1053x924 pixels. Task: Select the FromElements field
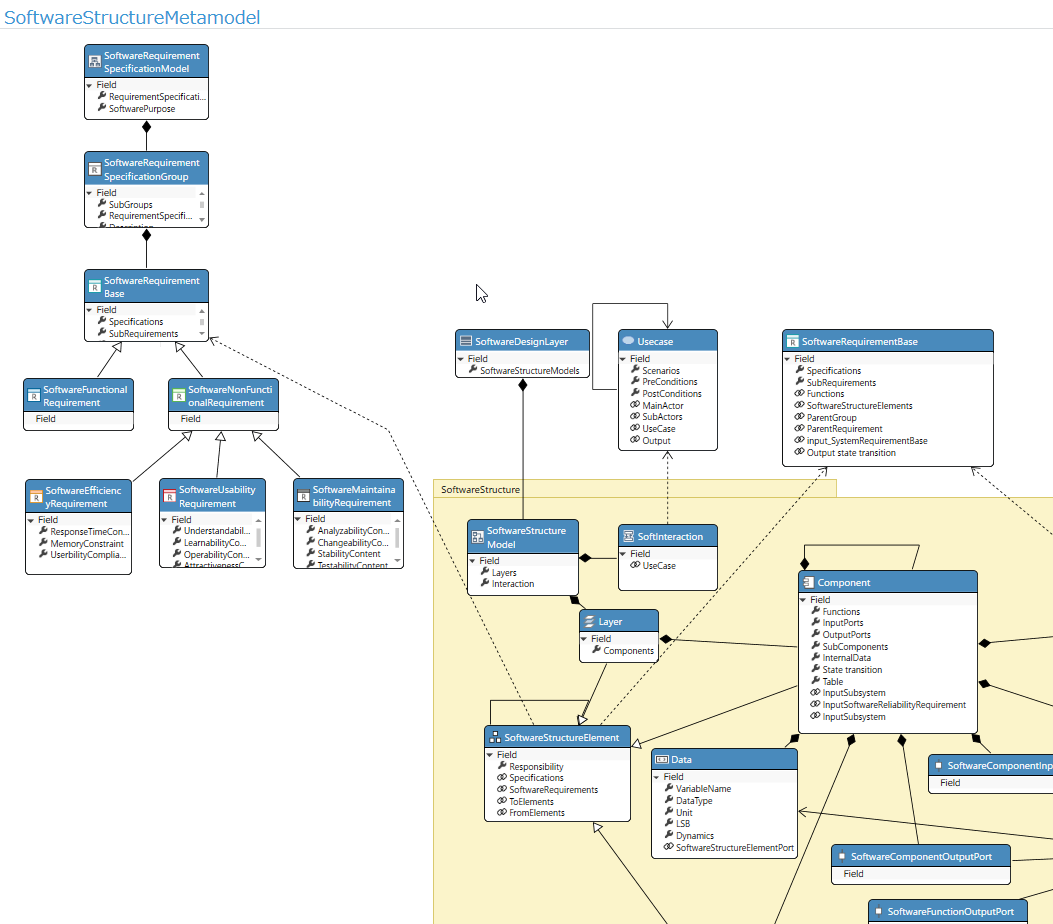point(537,813)
